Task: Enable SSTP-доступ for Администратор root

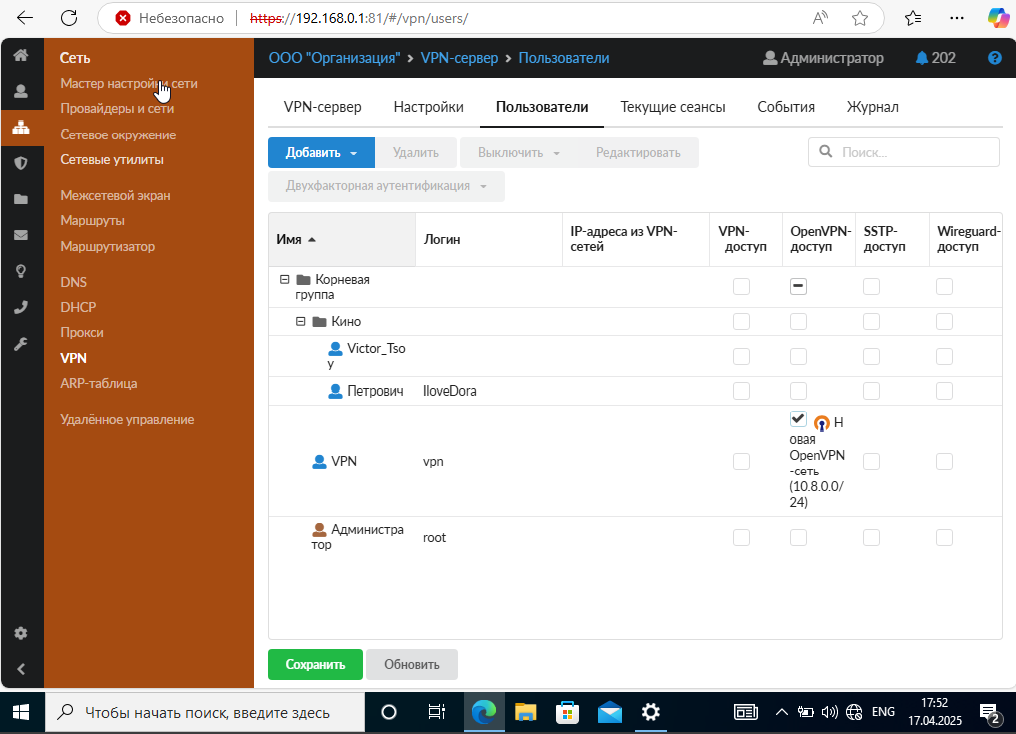Action: (872, 537)
